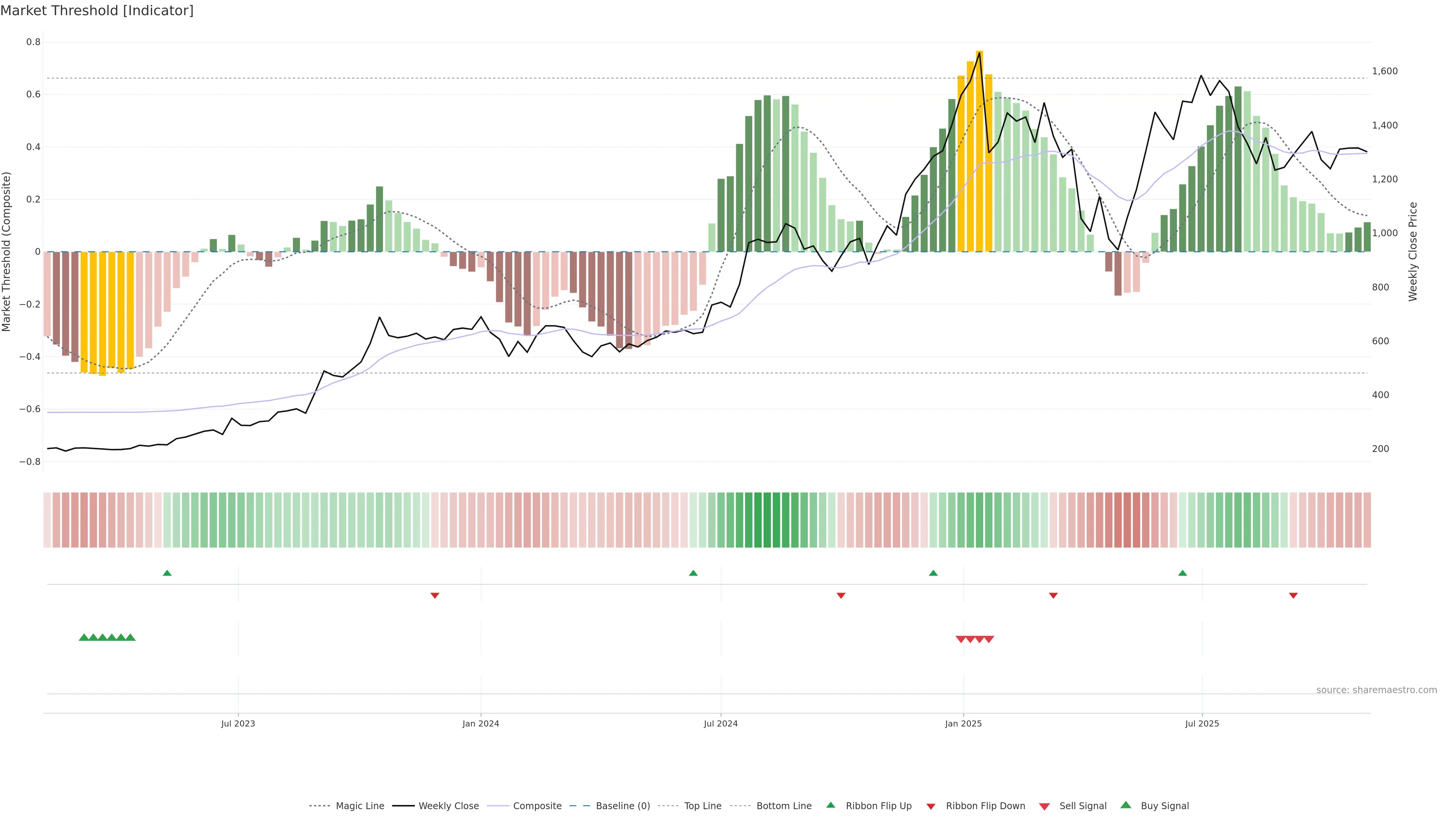The height and width of the screenshot is (819, 1456).
Task: Click the Ribbon Flip Up legend triangle icon
Action: [830, 805]
